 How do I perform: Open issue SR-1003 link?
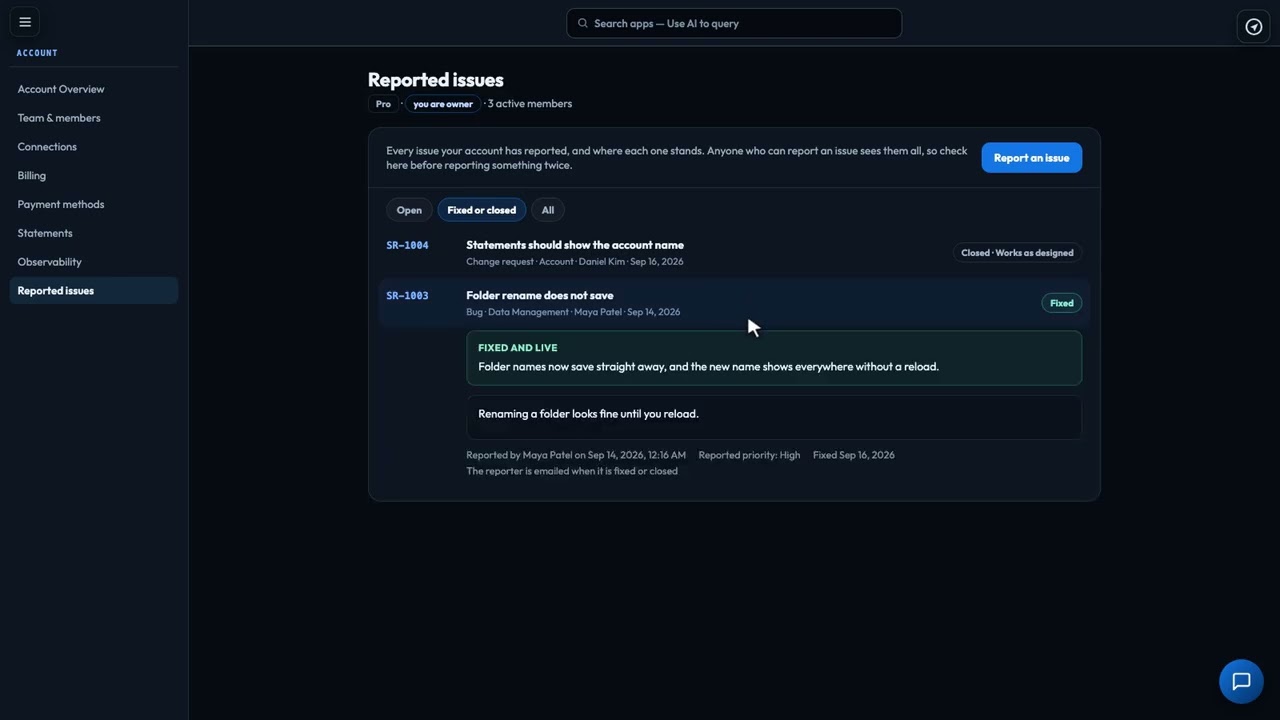pyautogui.click(x=407, y=296)
